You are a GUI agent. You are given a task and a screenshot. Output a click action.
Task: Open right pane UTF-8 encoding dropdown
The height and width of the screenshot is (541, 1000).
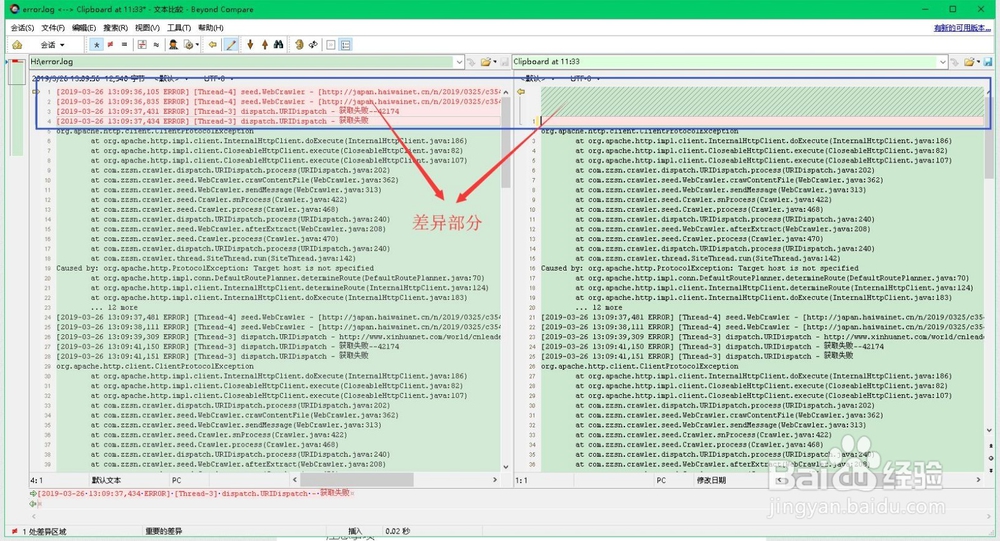tap(584, 78)
